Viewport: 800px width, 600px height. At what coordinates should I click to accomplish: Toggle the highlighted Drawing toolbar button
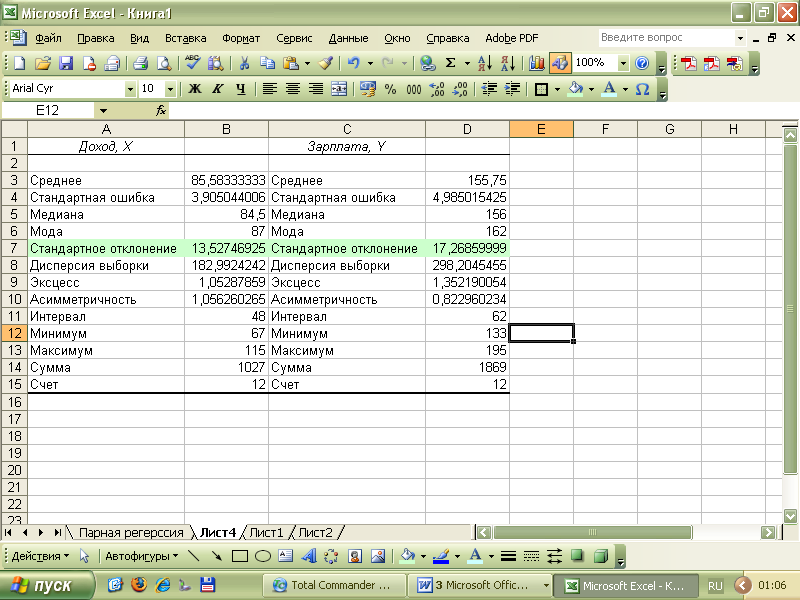[x=560, y=63]
